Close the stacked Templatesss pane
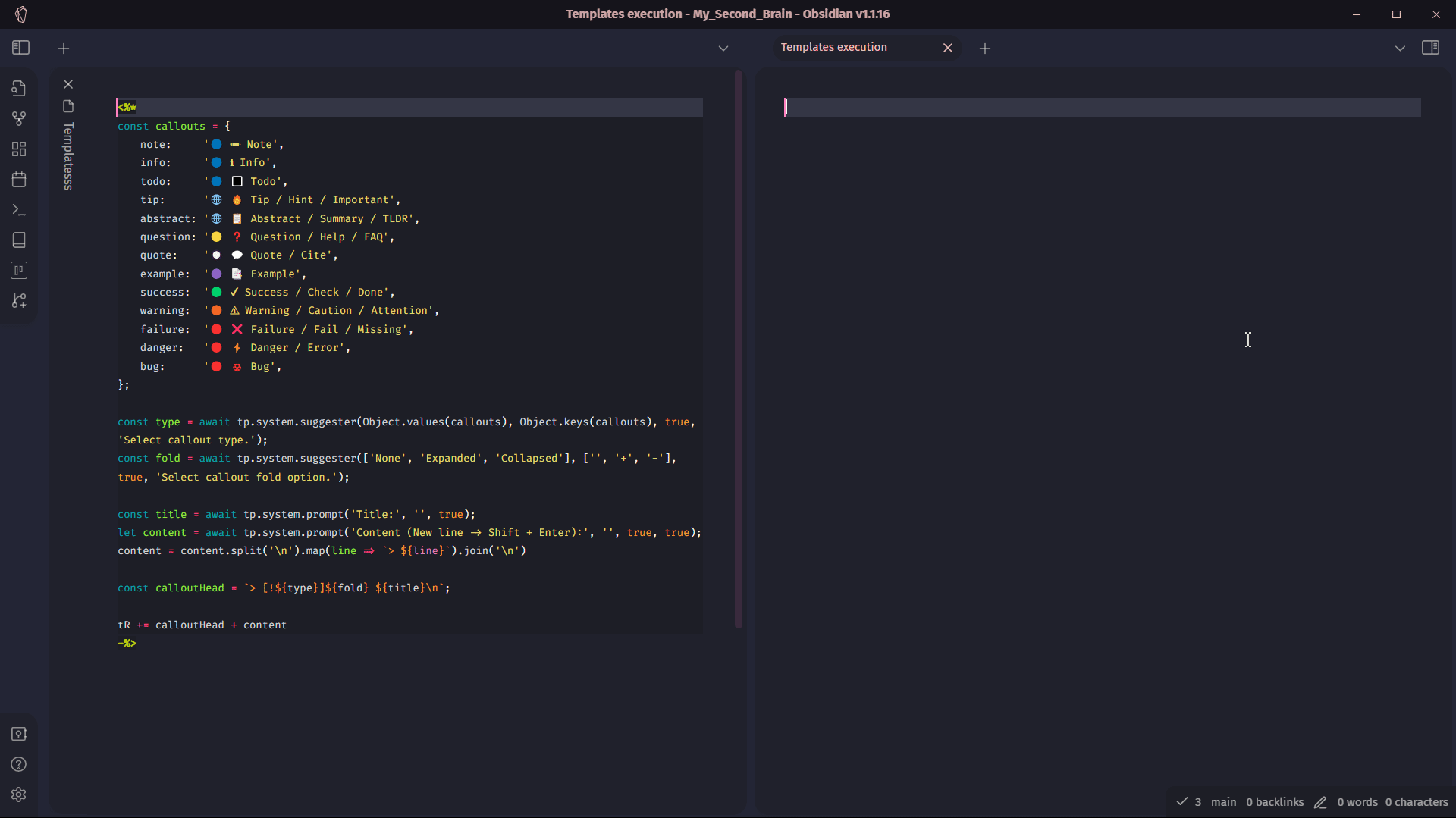Screen dimensions: 1456x818 pyautogui.click(x=68, y=84)
